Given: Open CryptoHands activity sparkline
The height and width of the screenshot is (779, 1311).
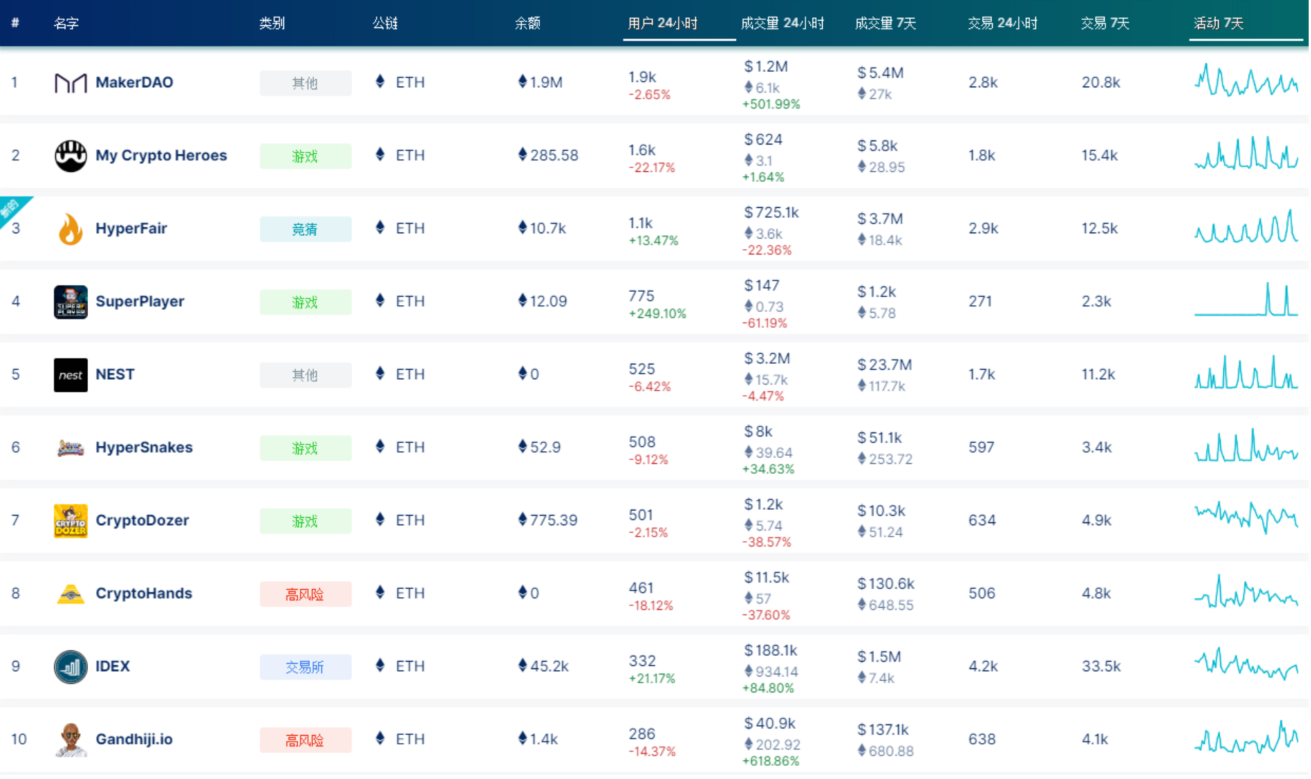Looking at the screenshot, I should pyautogui.click(x=1246, y=591).
